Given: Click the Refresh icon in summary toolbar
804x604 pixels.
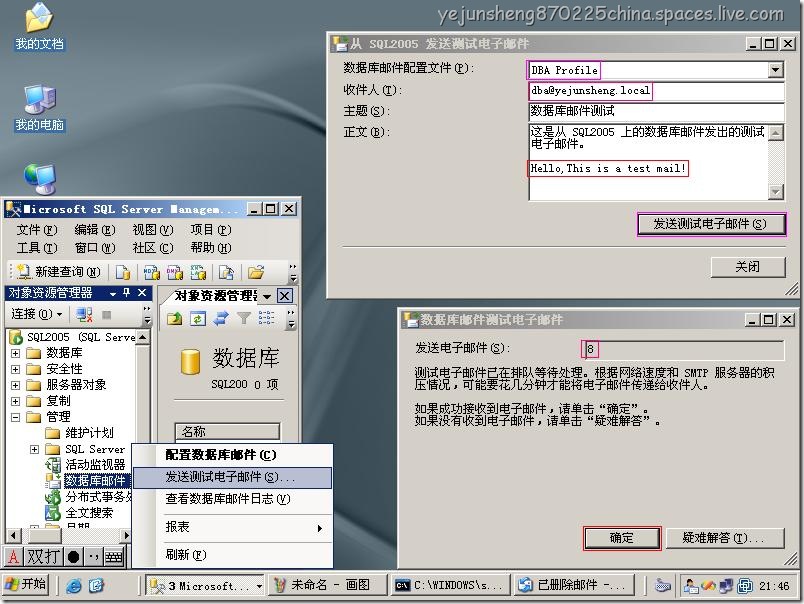Looking at the screenshot, I should [197, 318].
